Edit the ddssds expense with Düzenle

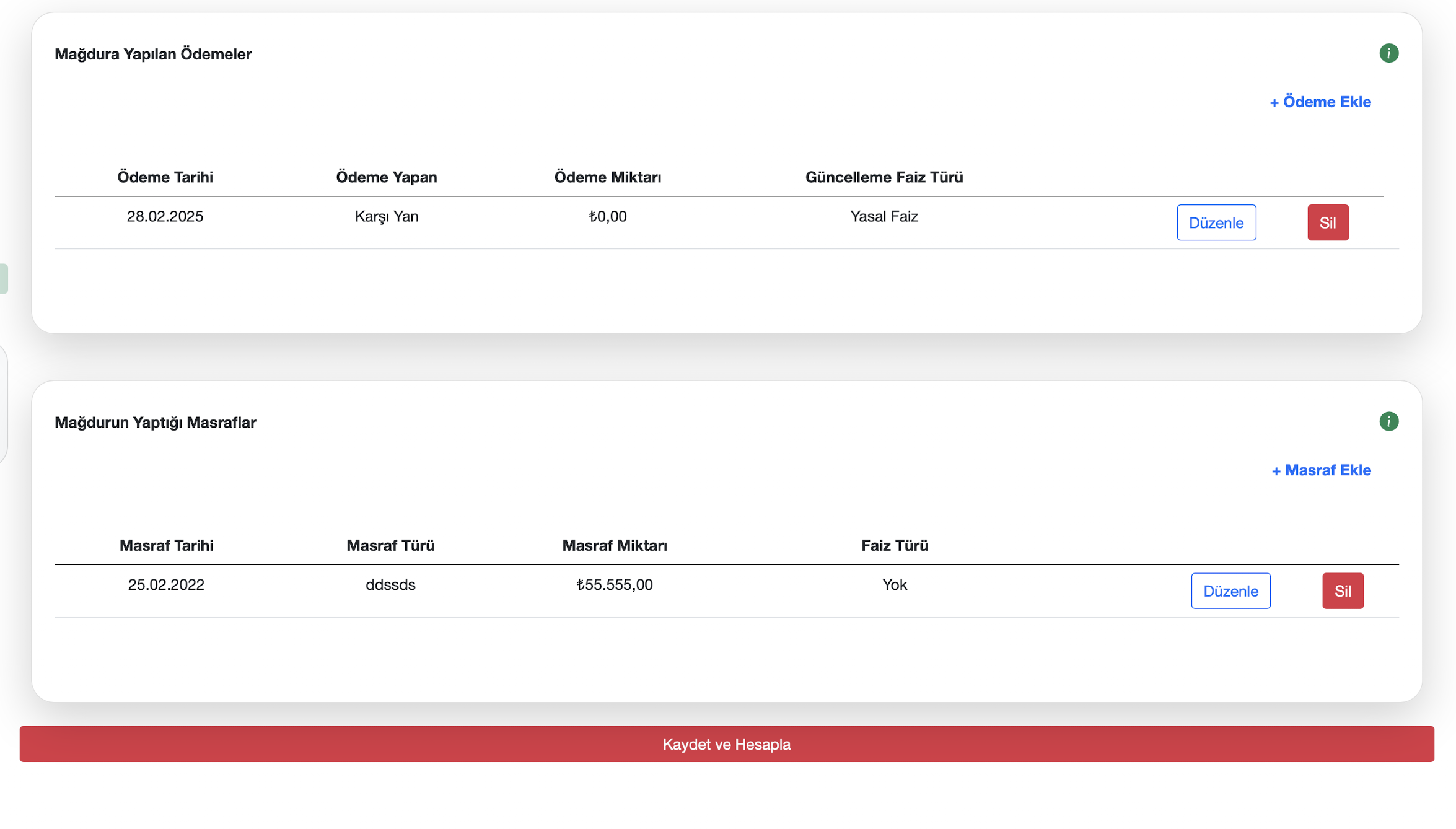point(1230,591)
